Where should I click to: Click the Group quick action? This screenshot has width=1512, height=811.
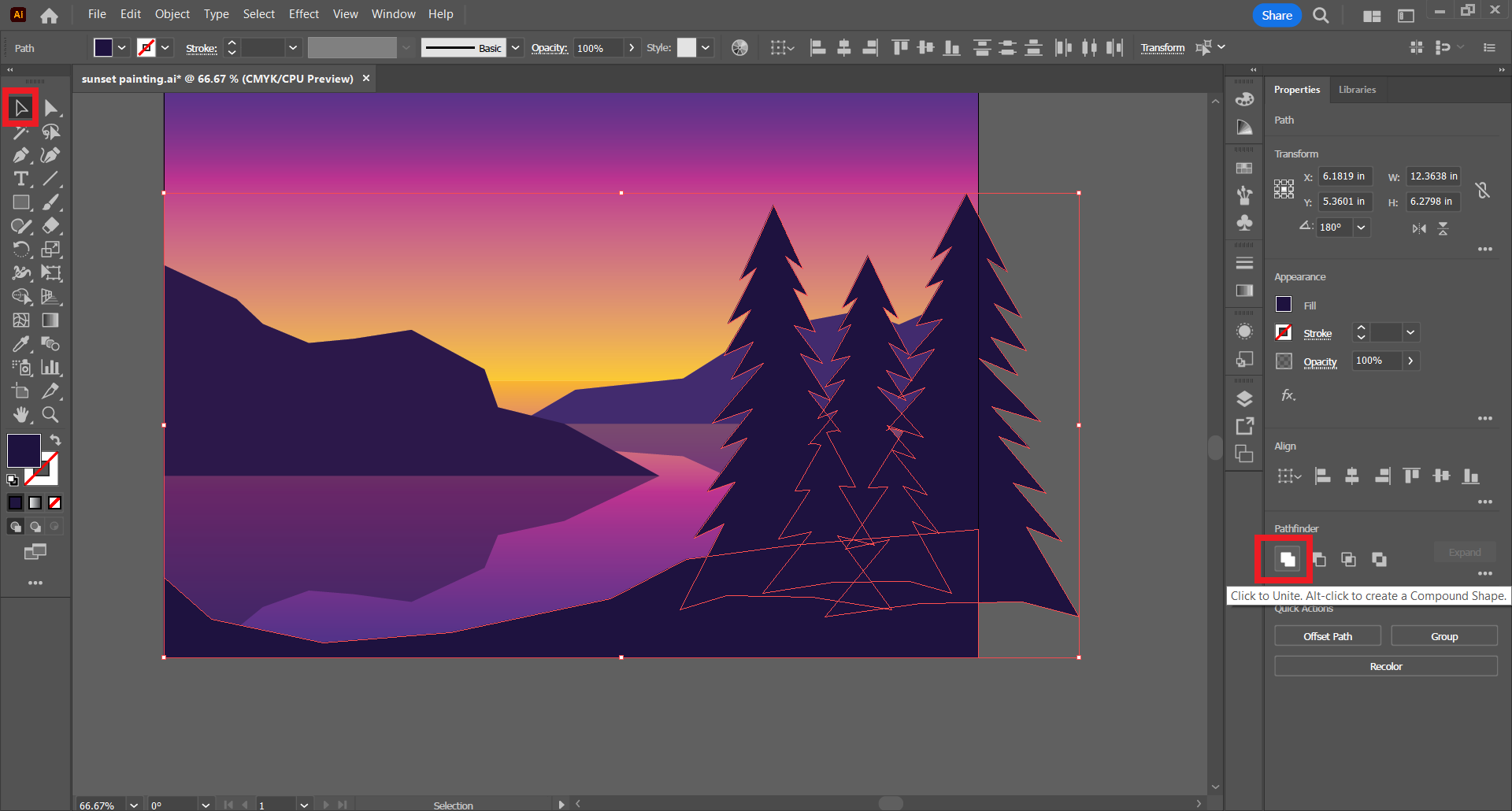(1444, 636)
